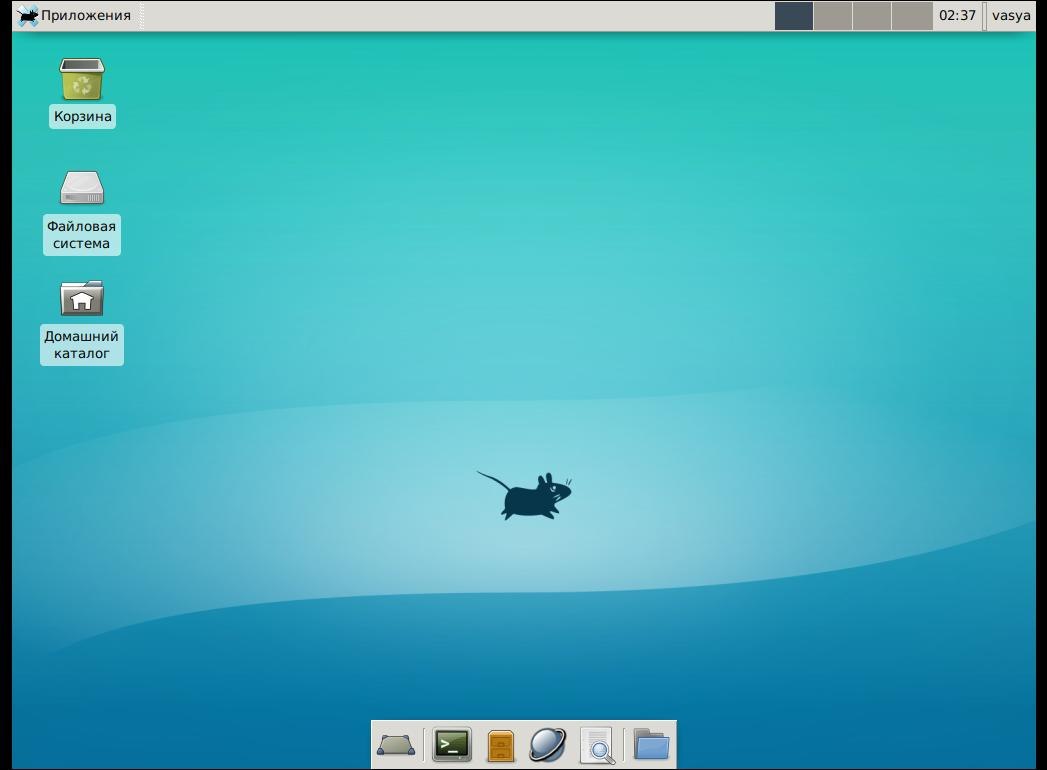Select the Корзина trash icon
The width and height of the screenshot is (1047, 770).
point(82,79)
